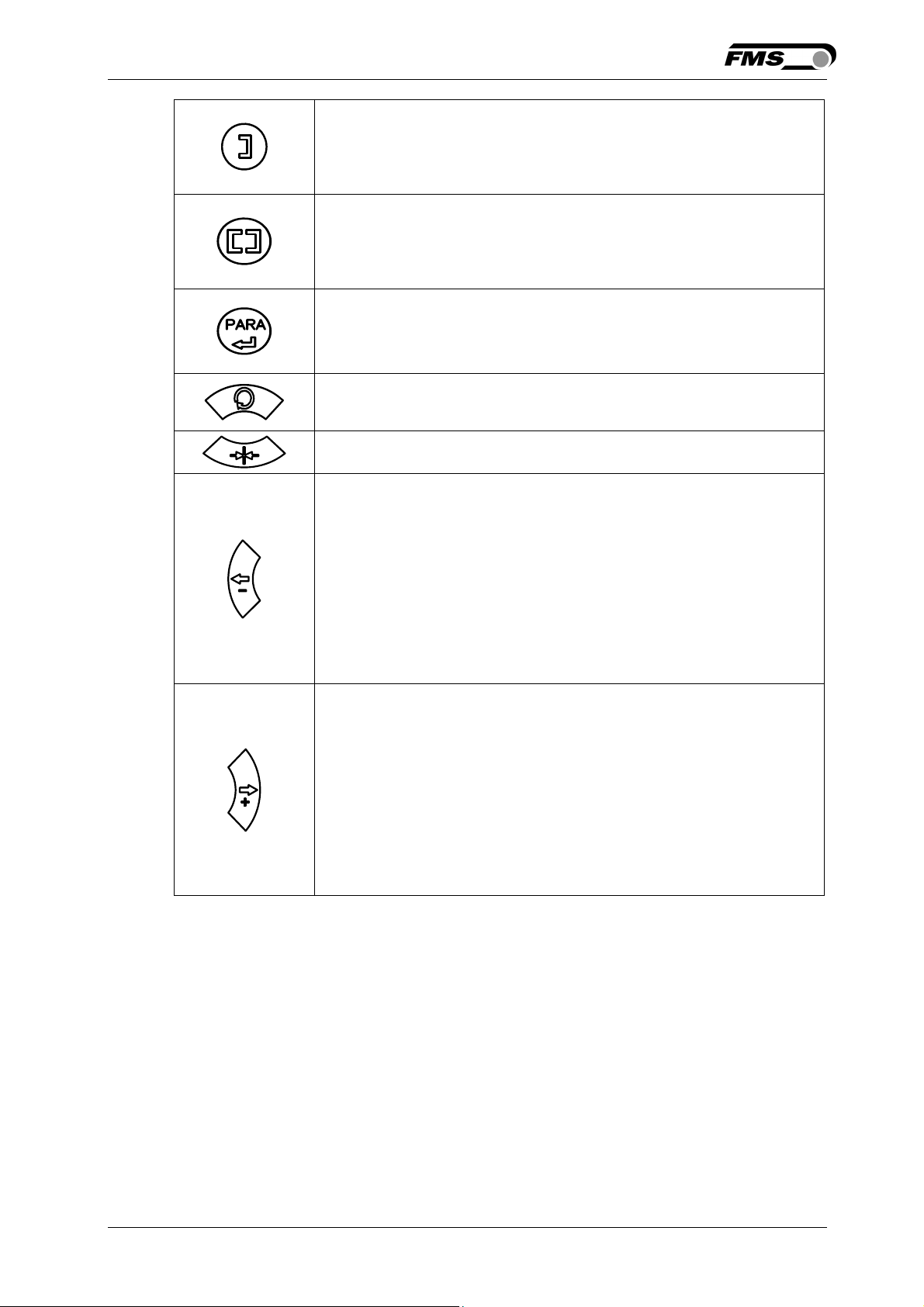This screenshot has width=924, height=1307.
Task: Click empty cell beside double bracket icon
Action: point(569,242)
